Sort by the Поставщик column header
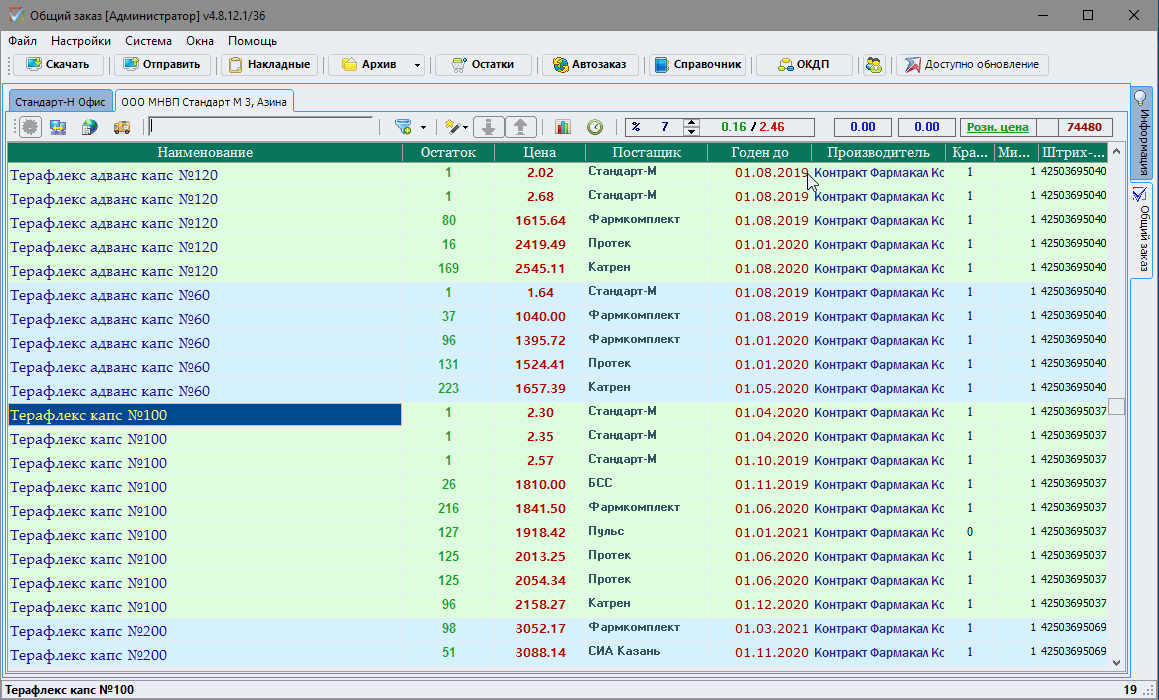 pos(647,152)
